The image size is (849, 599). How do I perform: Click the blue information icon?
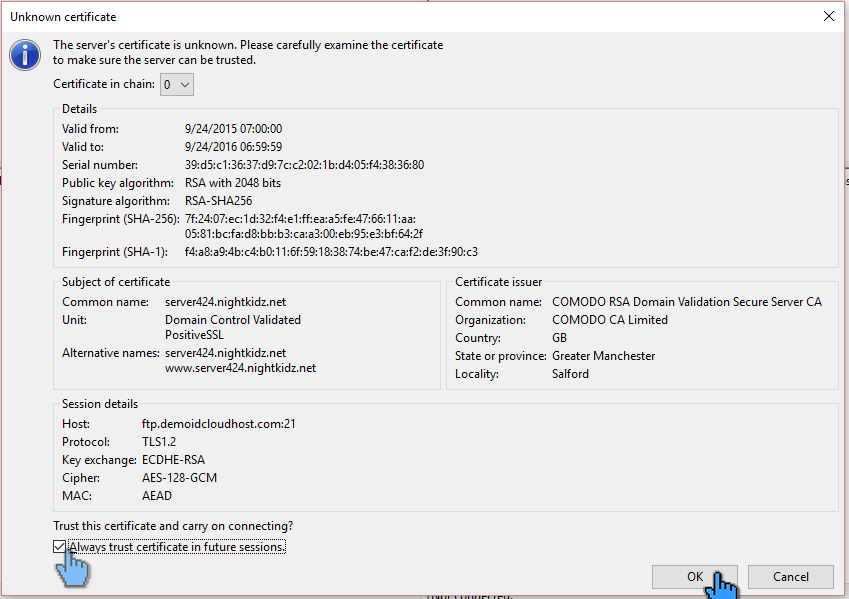coord(25,55)
